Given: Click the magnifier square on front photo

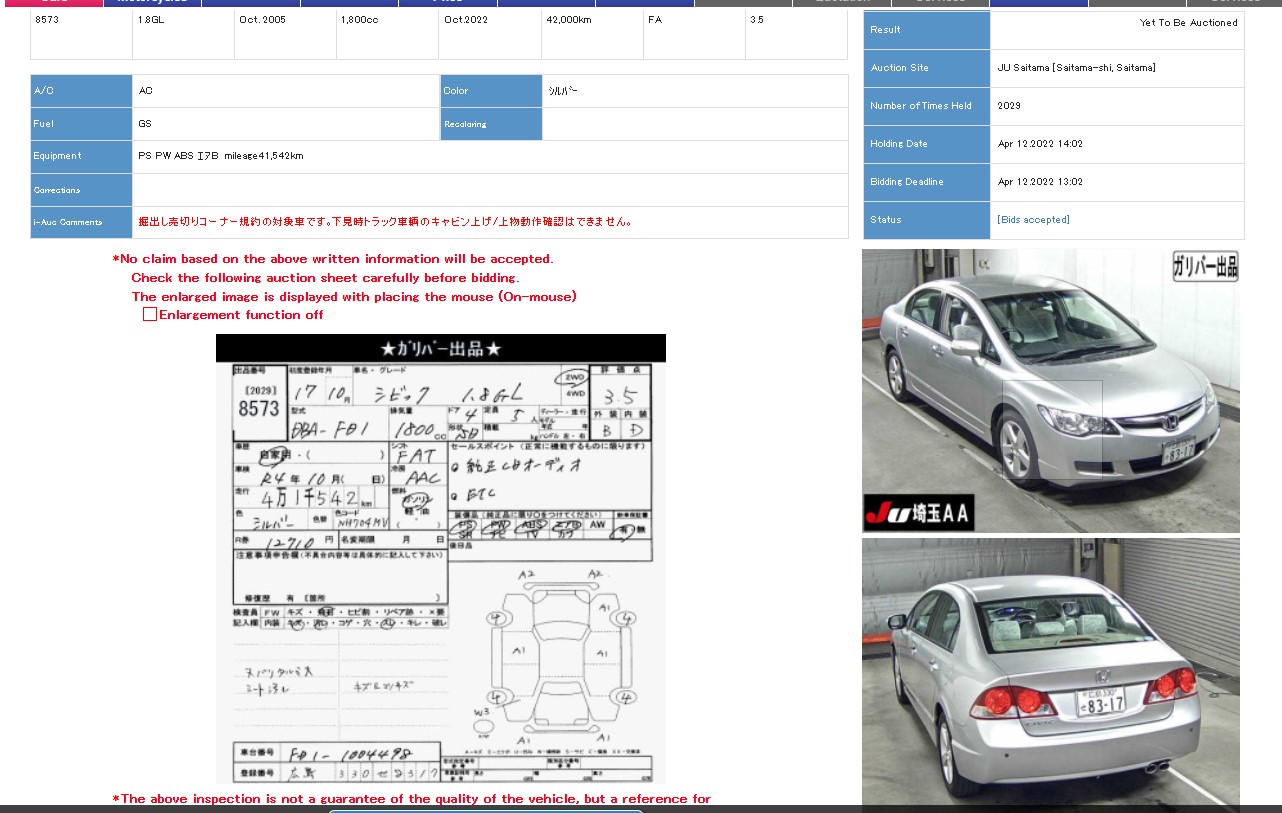Looking at the screenshot, I should (1052, 430).
